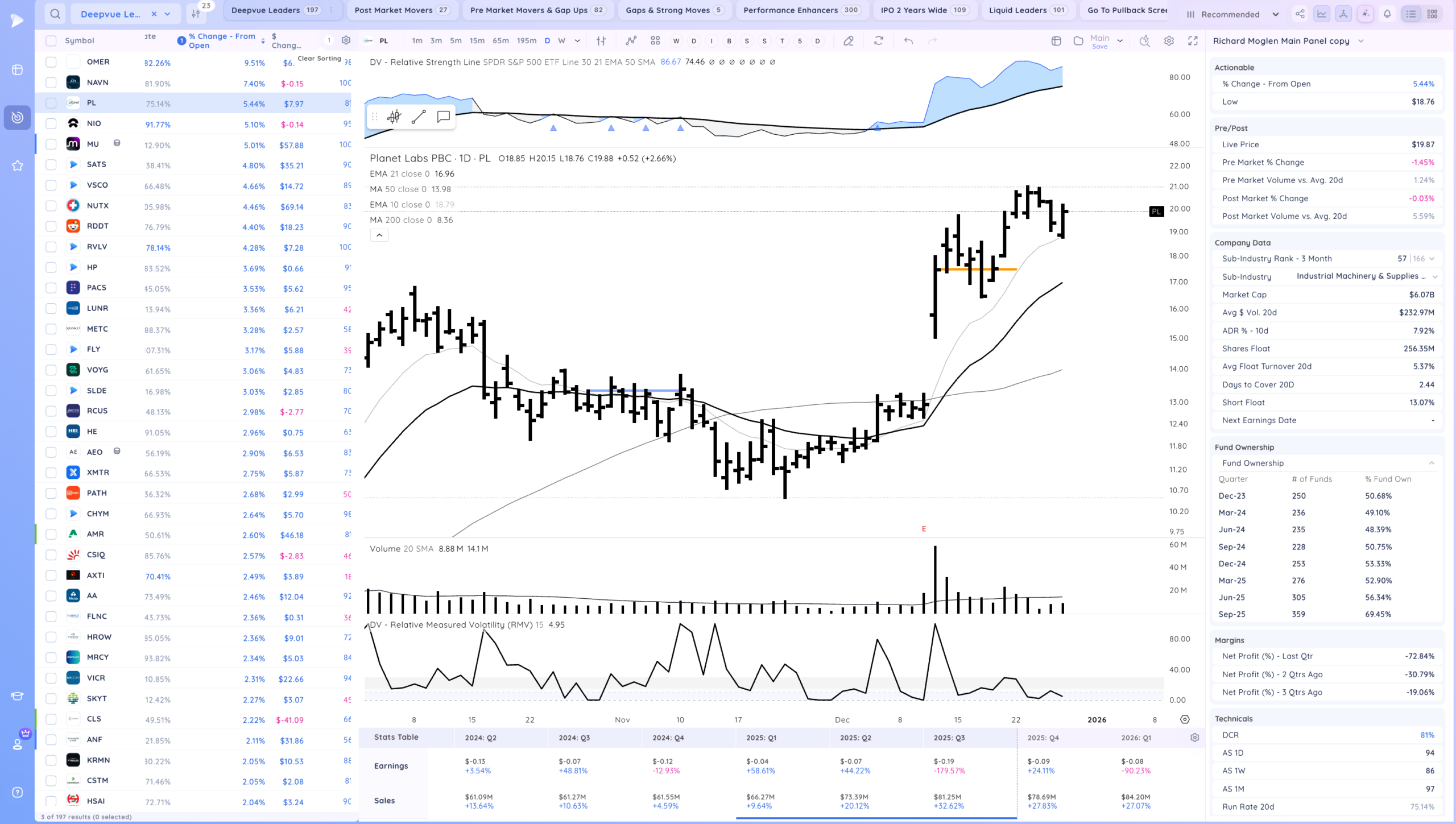Click the alerts bell icon
This screenshot has height=824, width=1456.
click(1387, 14)
